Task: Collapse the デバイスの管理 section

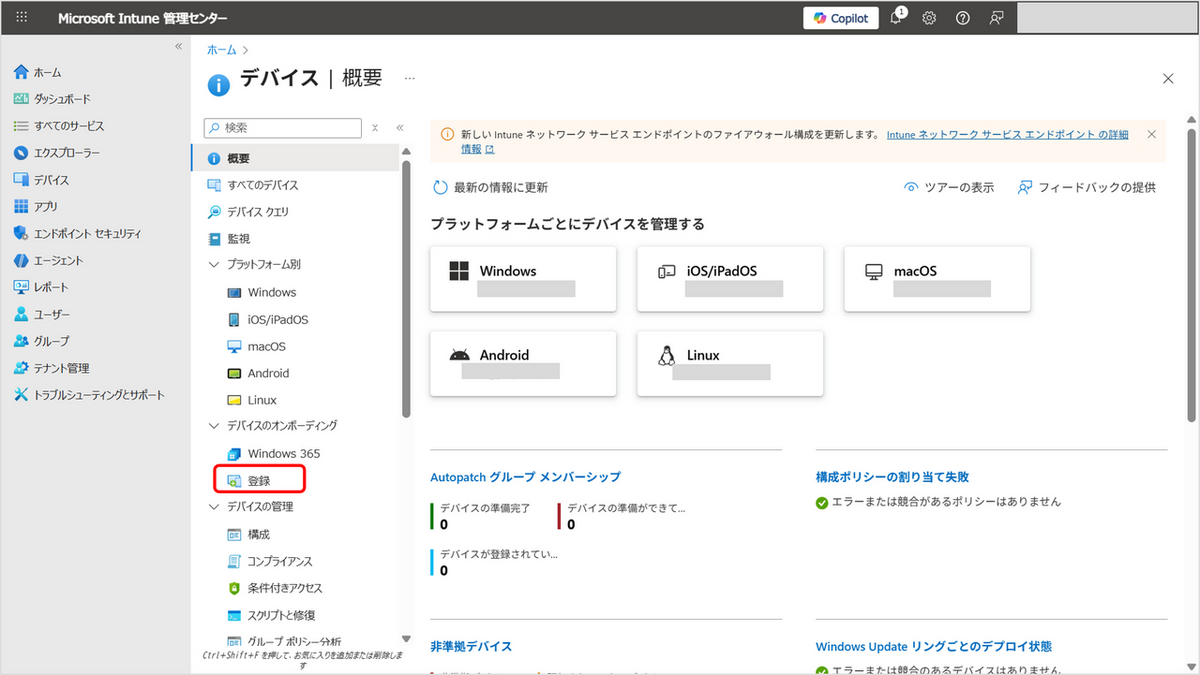Action: [x=213, y=507]
